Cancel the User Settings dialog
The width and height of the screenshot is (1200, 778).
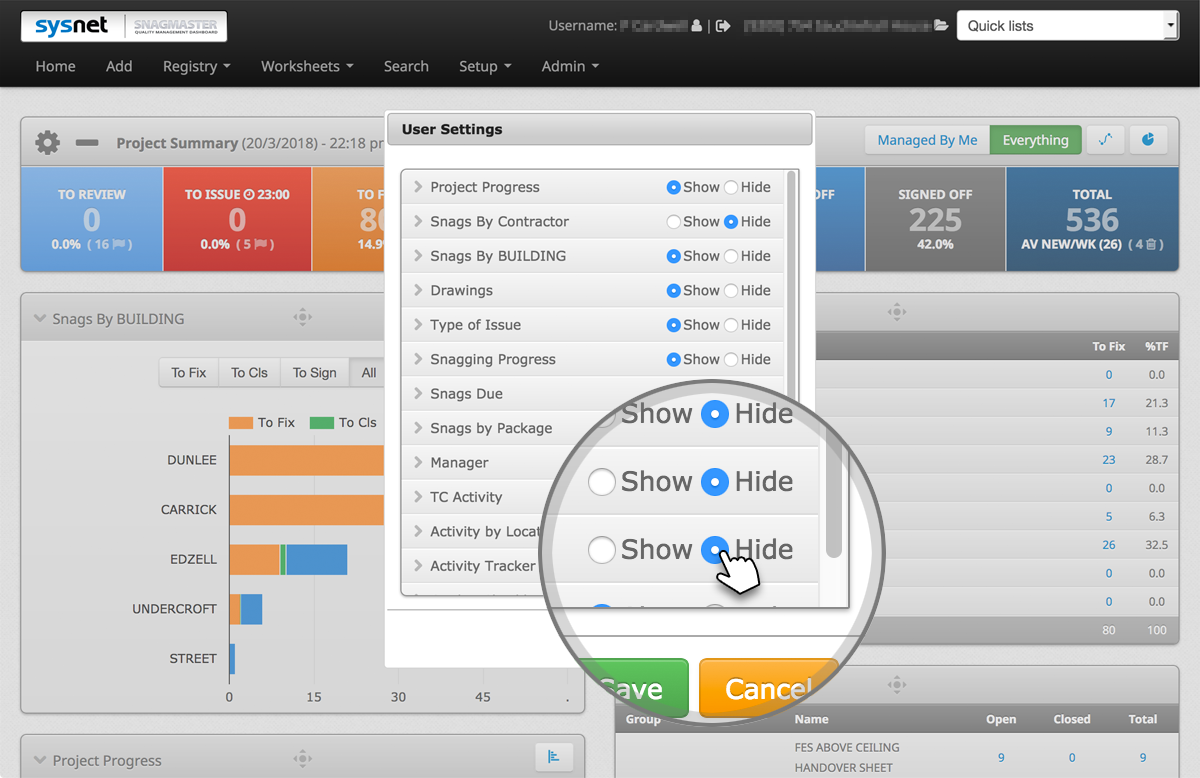coord(769,688)
